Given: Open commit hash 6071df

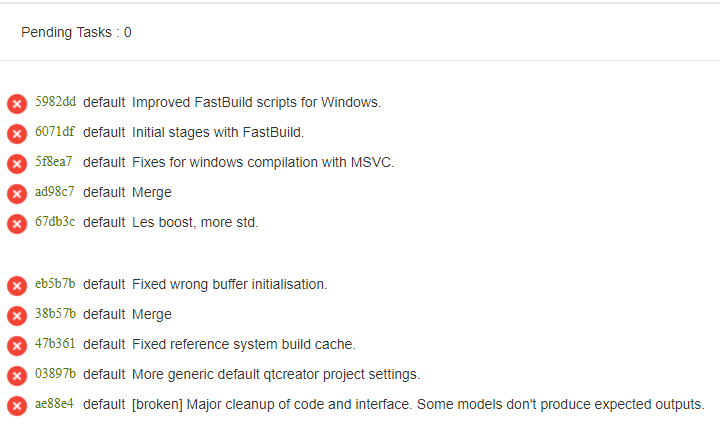Looking at the screenshot, I should click(55, 131).
